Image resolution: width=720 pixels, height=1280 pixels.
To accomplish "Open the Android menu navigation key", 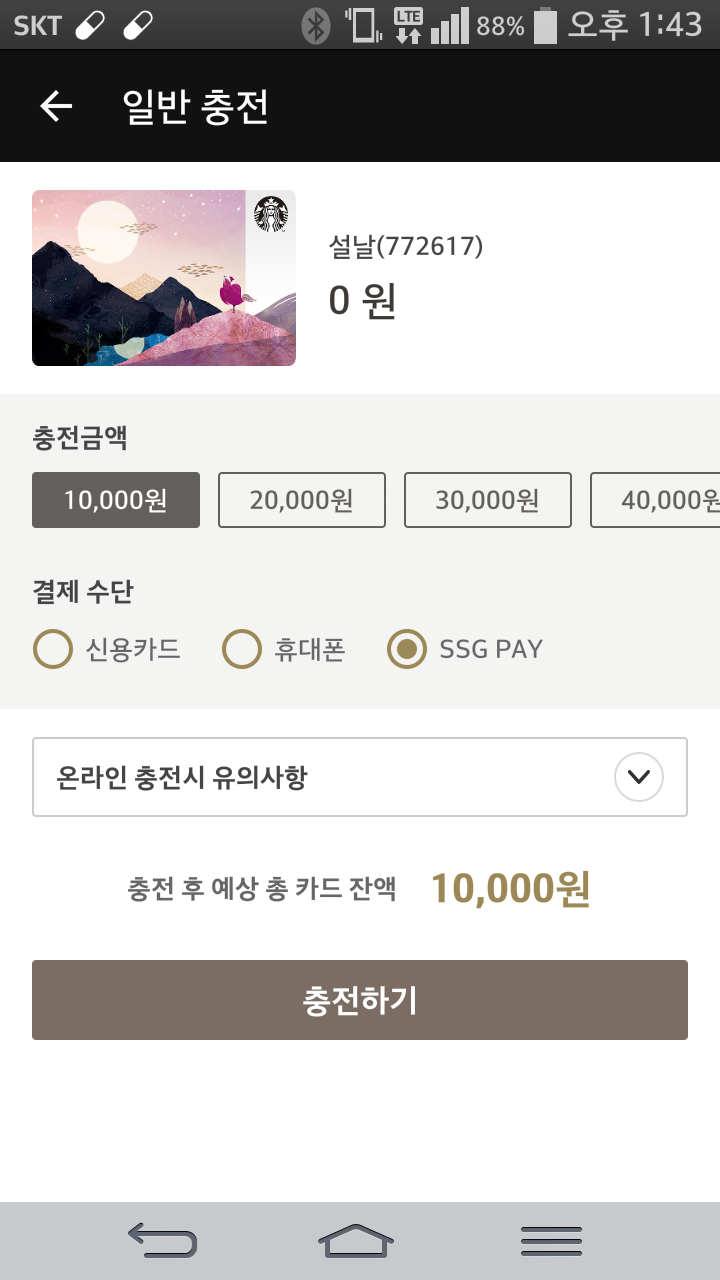I will tap(551, 1241).
